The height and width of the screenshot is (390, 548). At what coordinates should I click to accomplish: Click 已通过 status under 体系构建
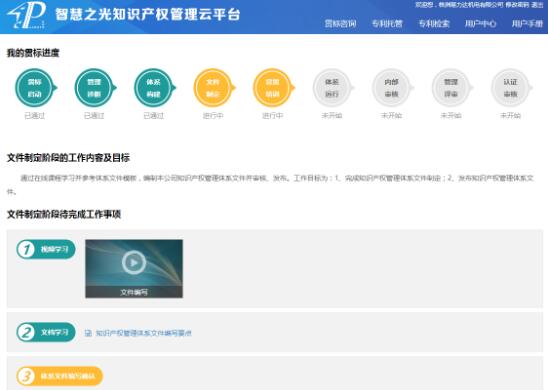tap(153, 115)
